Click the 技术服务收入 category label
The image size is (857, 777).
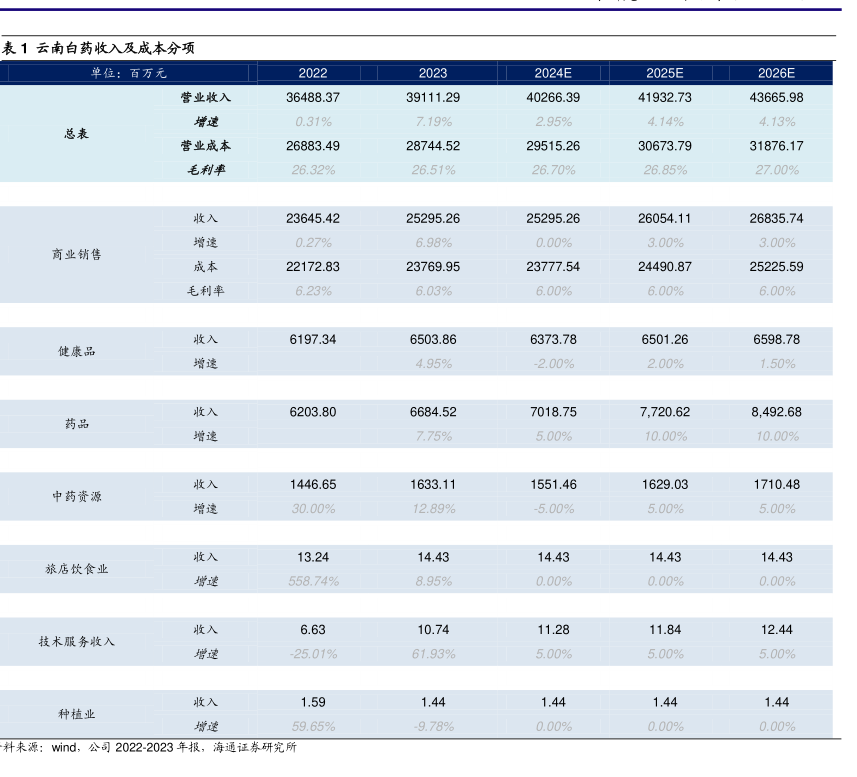tap(77, 641)
